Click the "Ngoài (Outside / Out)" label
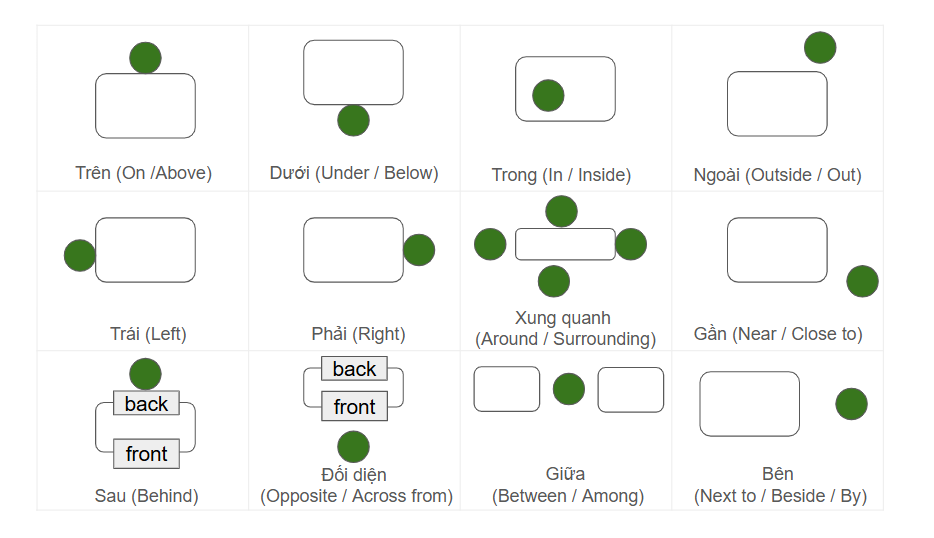 pos(777,175)
